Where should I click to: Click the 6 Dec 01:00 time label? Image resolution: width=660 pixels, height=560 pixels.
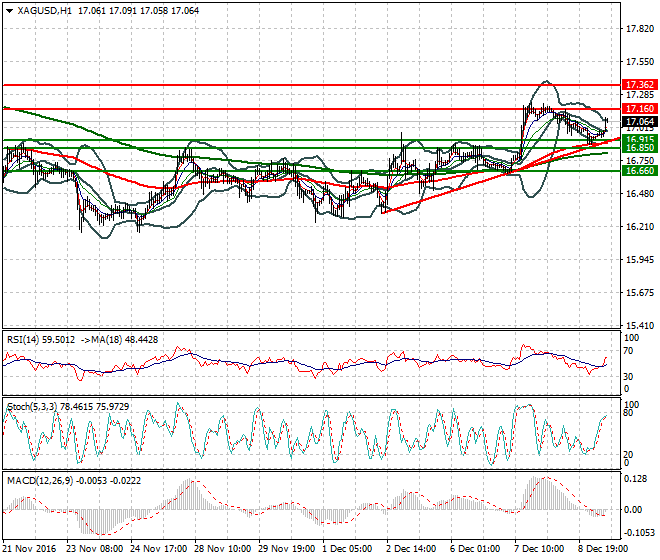[x=475, y=549]
